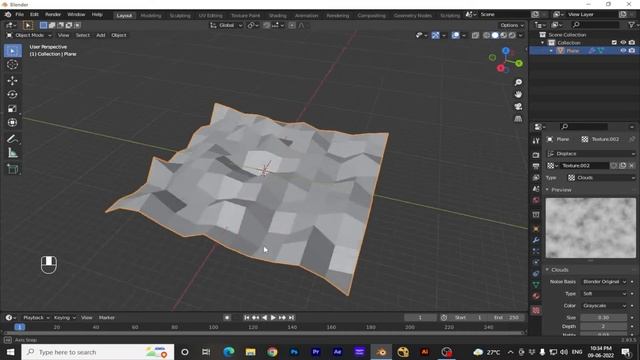Create new texture copy icon
This screenshot has height=360, width=640.
tap(623, 166)
